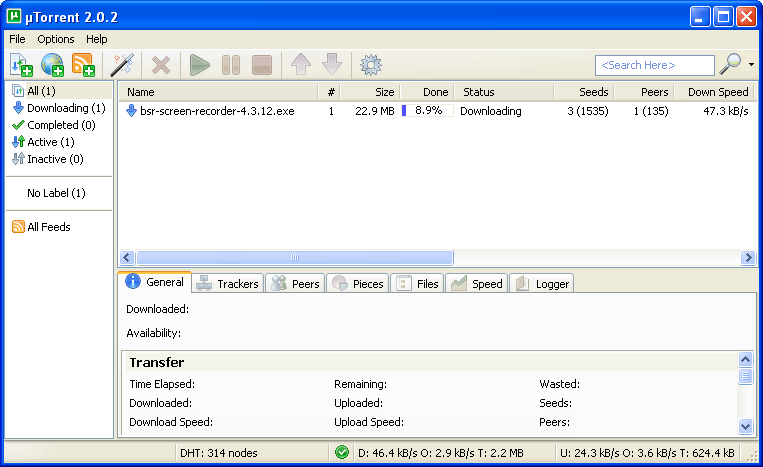Select Completed (0) category
763x467 pixels.
59,125
